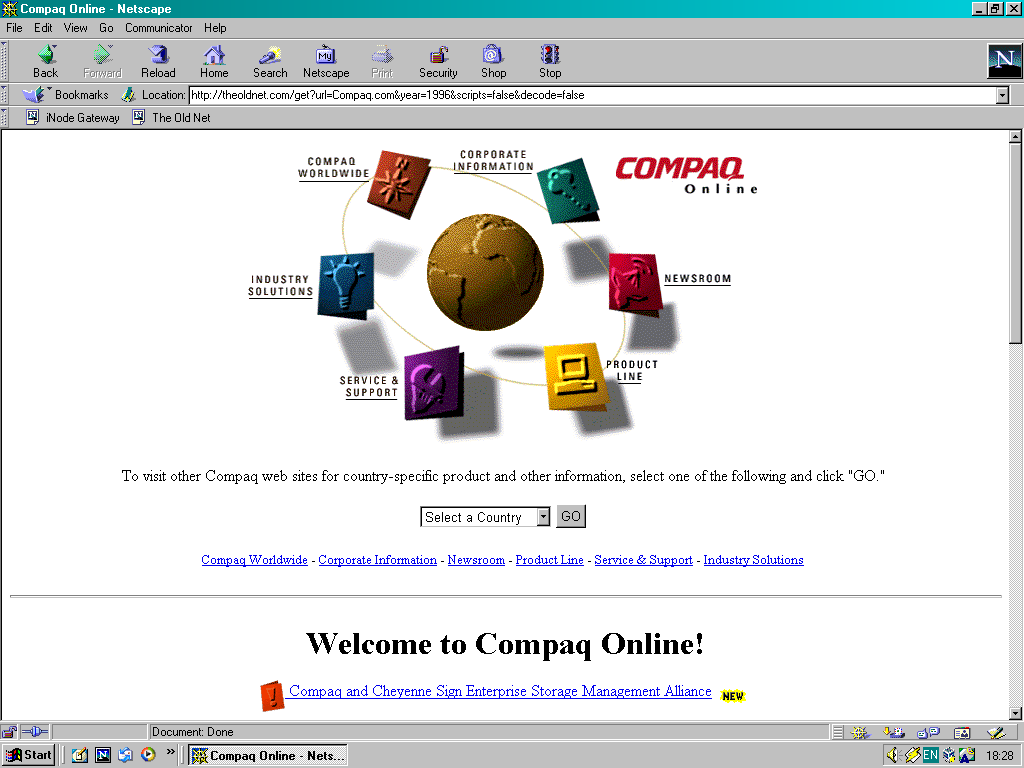Click the page location proxy icon

[x=129, y=95]
